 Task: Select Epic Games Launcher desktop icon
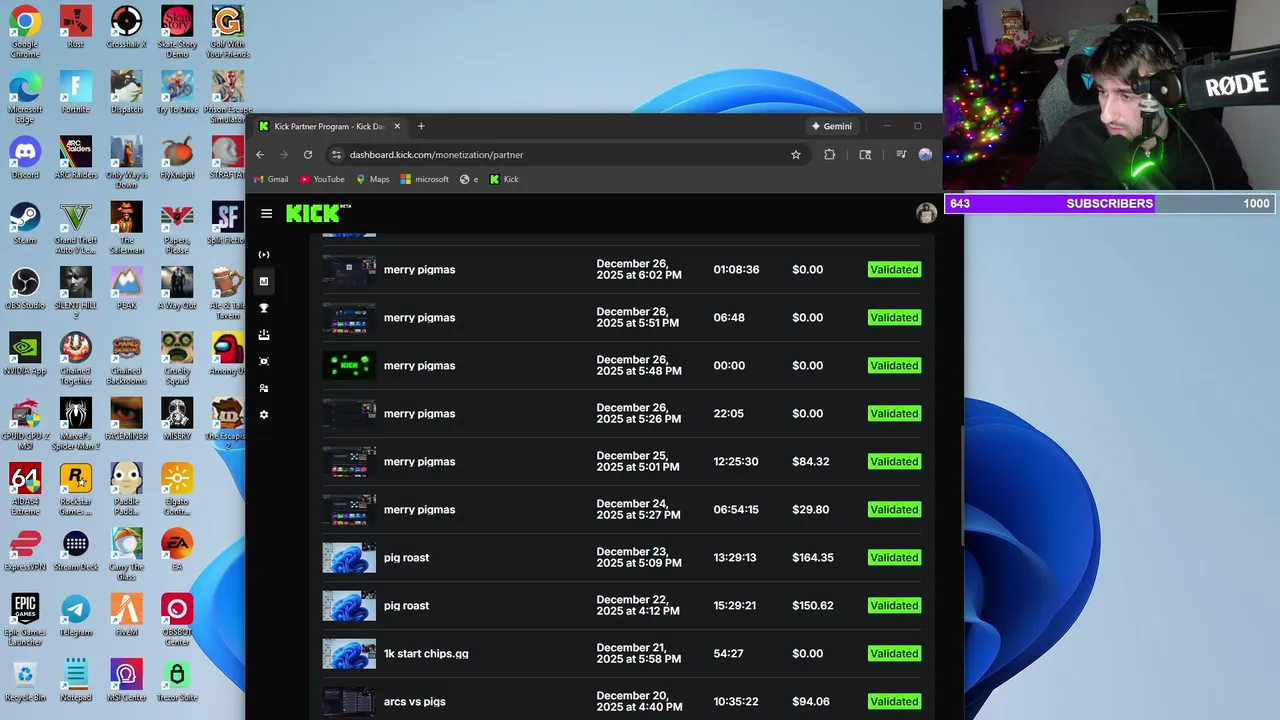click(25, 620)
